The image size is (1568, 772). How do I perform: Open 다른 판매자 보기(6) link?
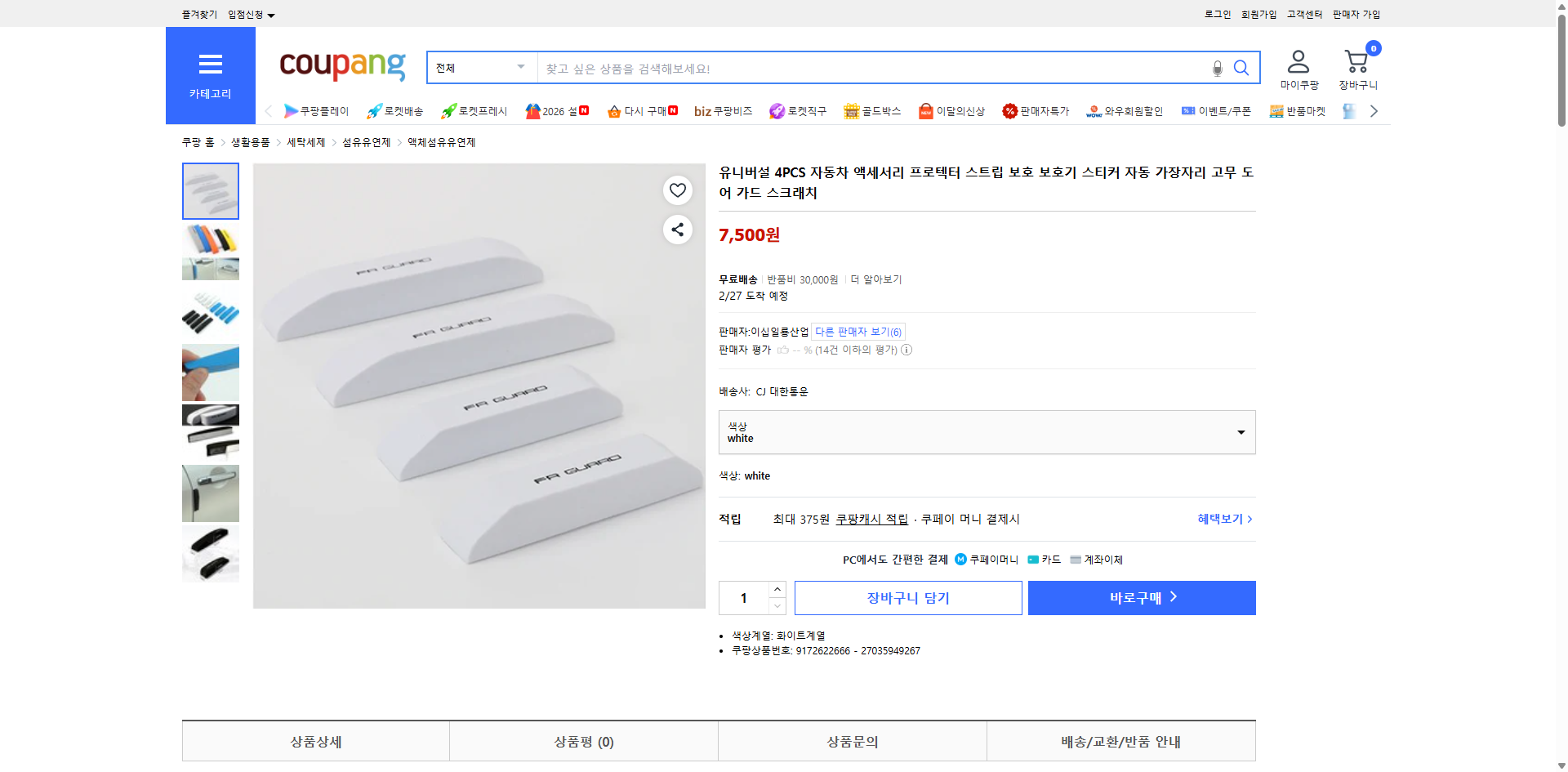point(857,331)
